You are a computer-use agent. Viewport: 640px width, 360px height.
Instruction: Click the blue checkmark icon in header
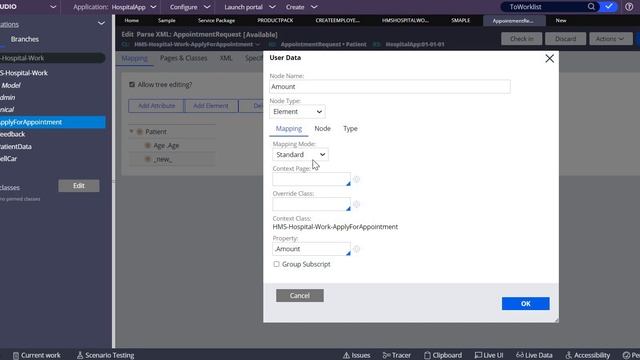coord(609,7)
